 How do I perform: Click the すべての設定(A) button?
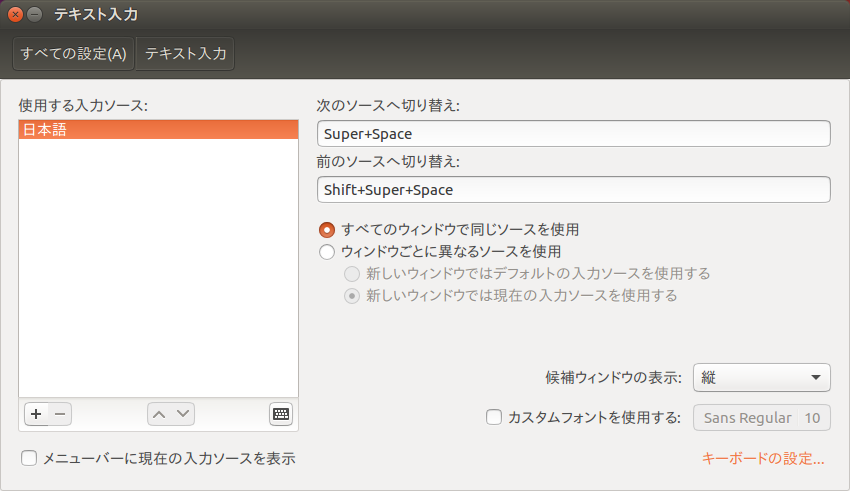pos(73,54)
